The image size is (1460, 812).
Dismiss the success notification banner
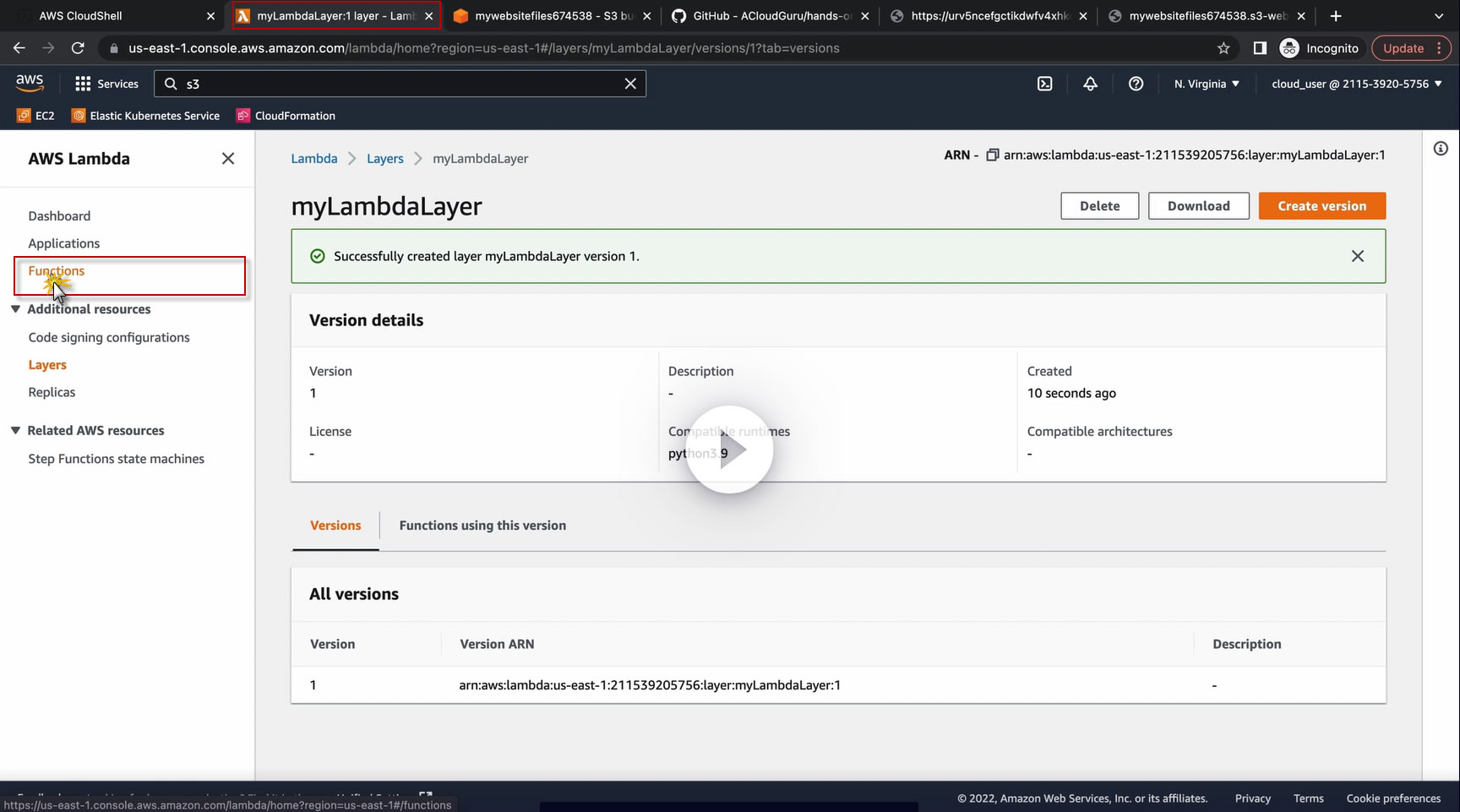(x=1357, y=256)
